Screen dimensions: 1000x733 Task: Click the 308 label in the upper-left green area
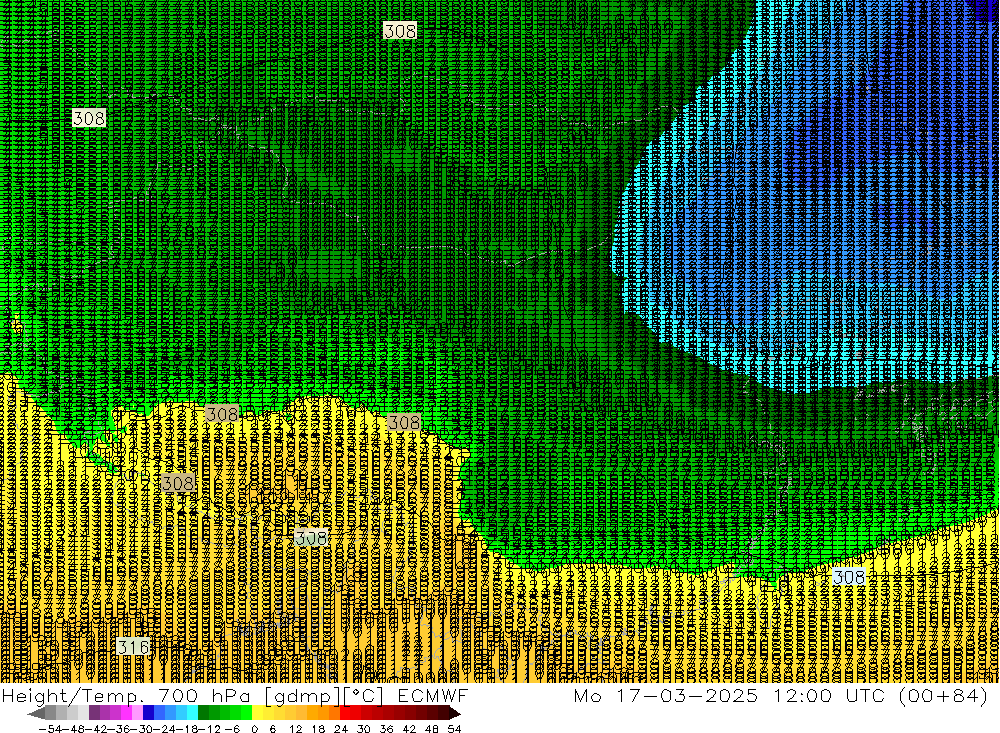pyautogui.click(x=89, y=118)
